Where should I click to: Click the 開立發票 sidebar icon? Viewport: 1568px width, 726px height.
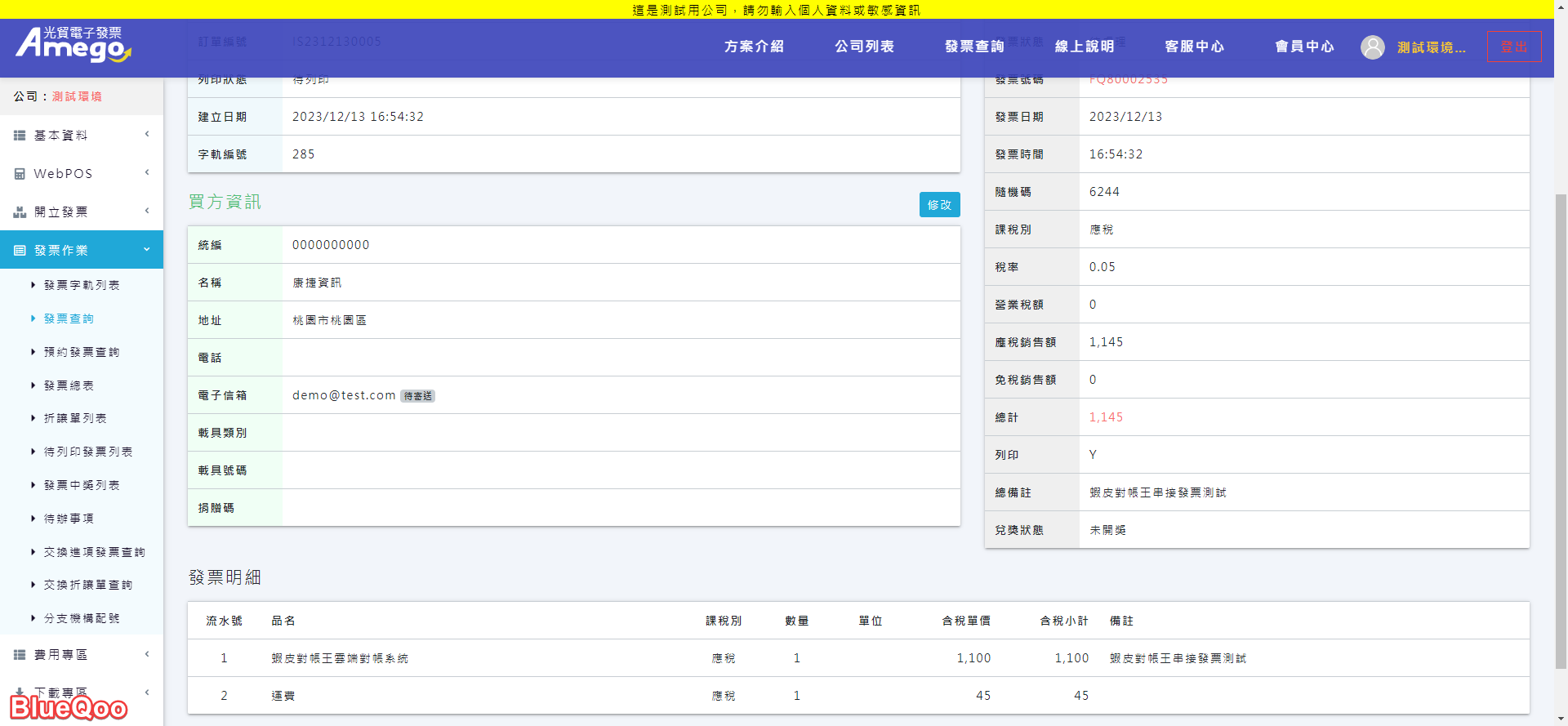[x=20, y=212]
